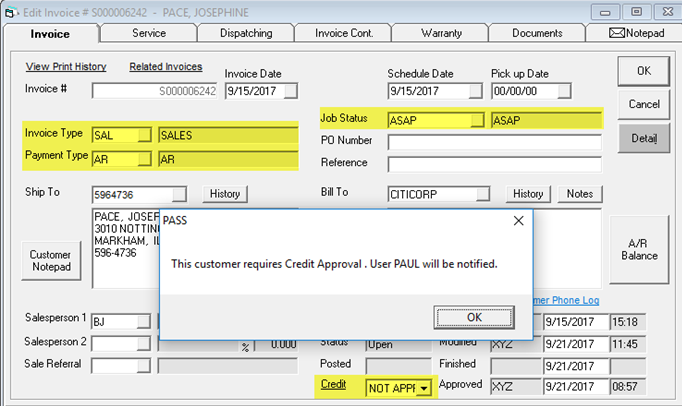This screenshot has height=406, width=682.
Task: Open the Ship To lookup button
Action: pyautogui.click(x=179, y=195)
